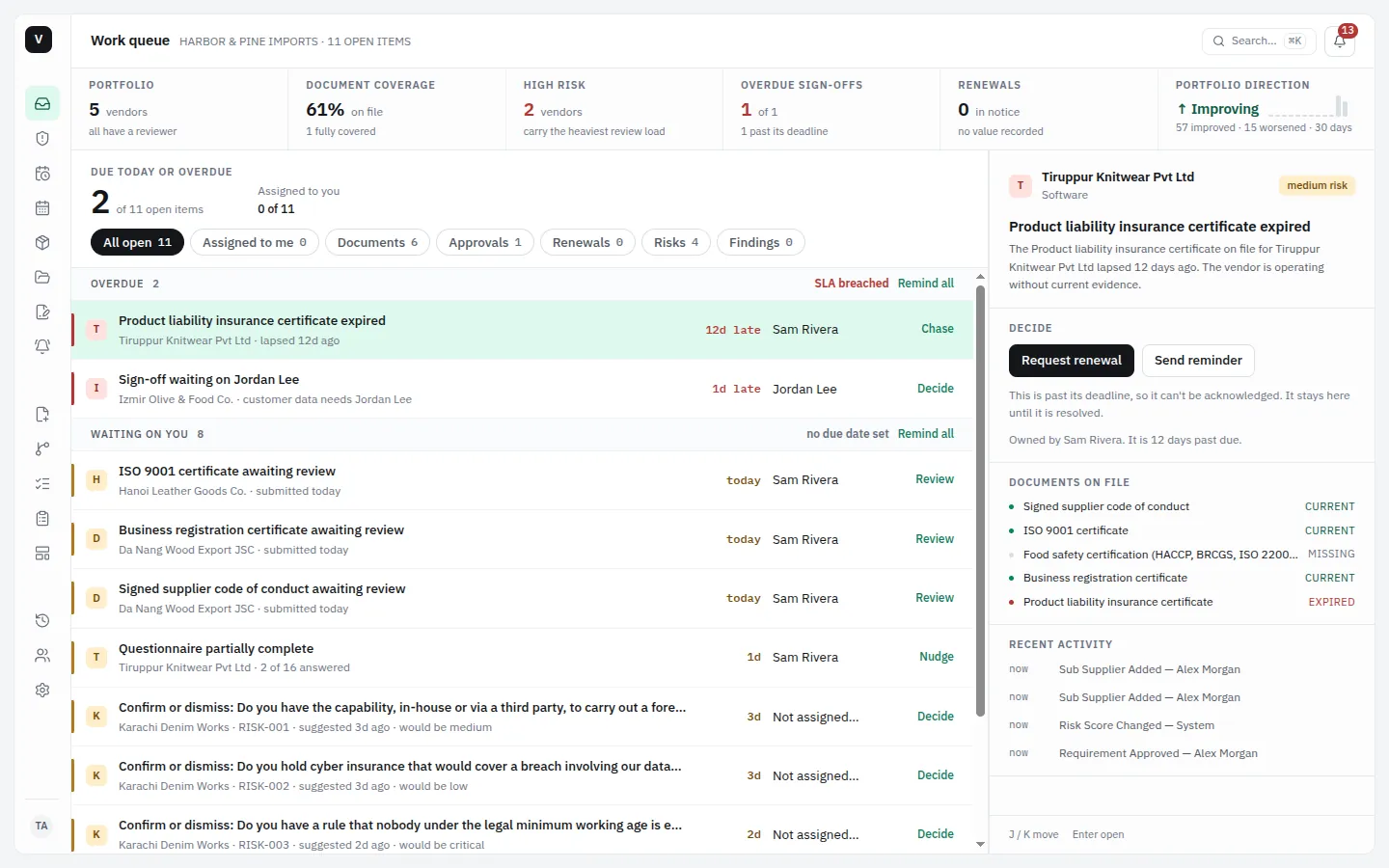Select the All open filter tab
The image size is (1389, 868).
(x=137, y=242)
